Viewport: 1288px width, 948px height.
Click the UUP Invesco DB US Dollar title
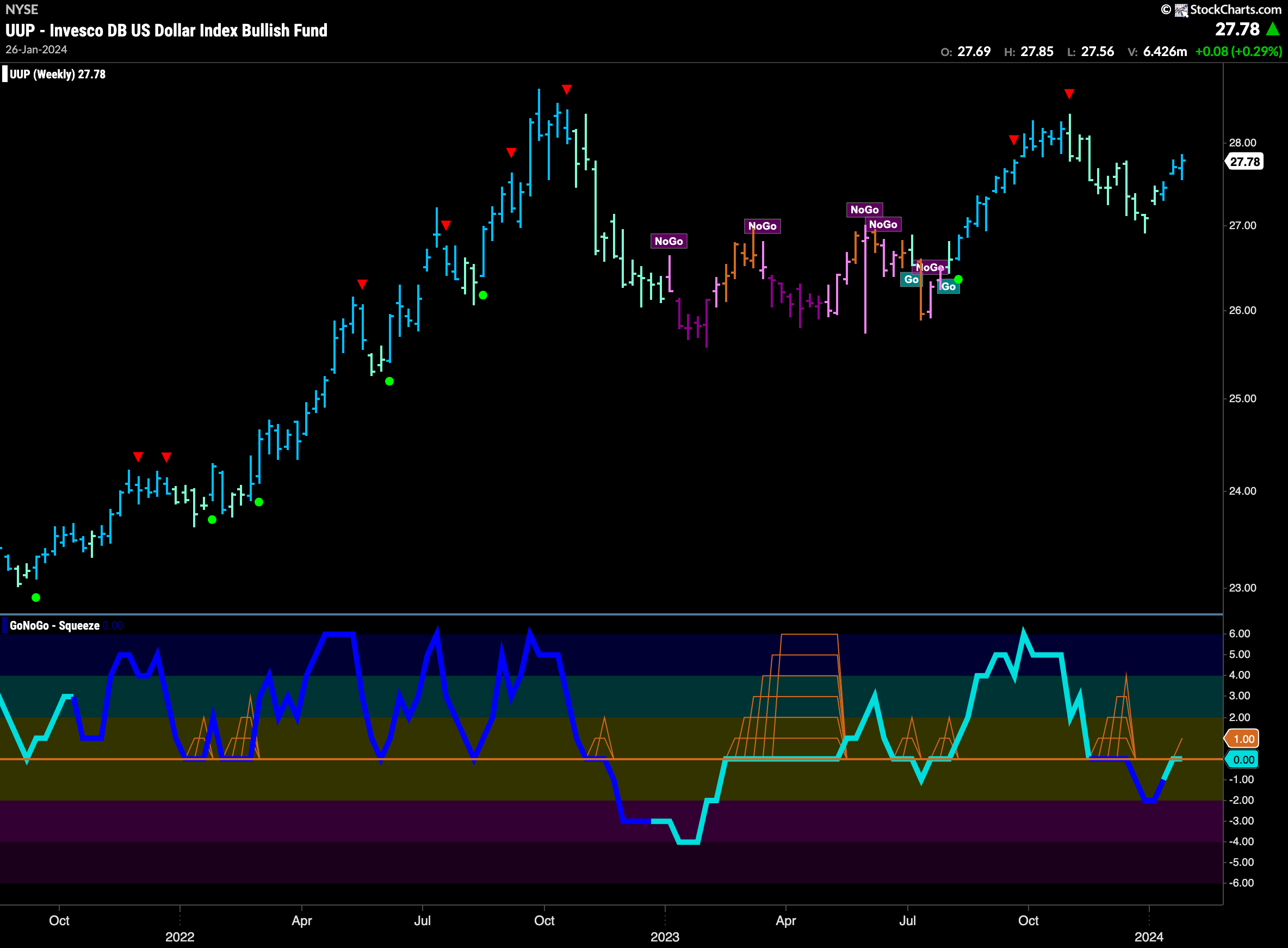[166, 30]
